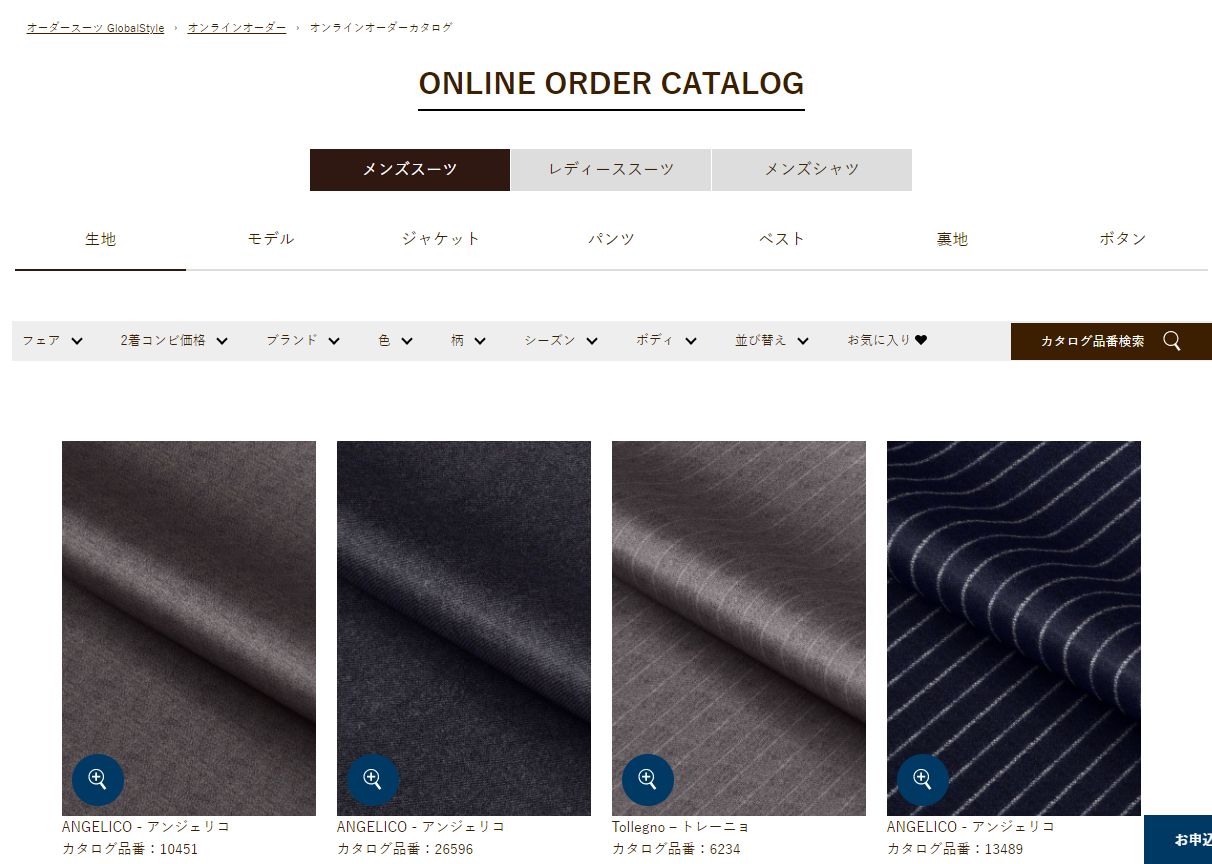
Task: Enlarge the Tollegno 6234 fabric via magnifier icon
Action: (x=648, y=780)
